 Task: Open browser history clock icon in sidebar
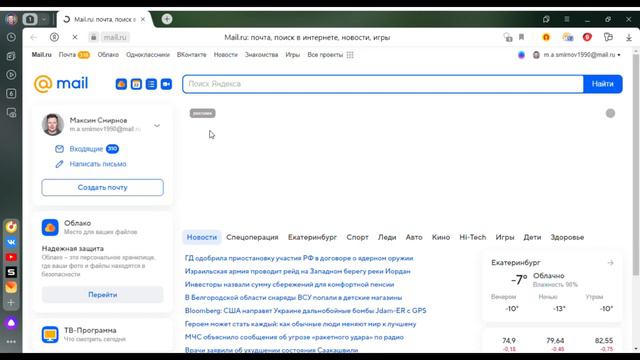click(x=11, y=37)
